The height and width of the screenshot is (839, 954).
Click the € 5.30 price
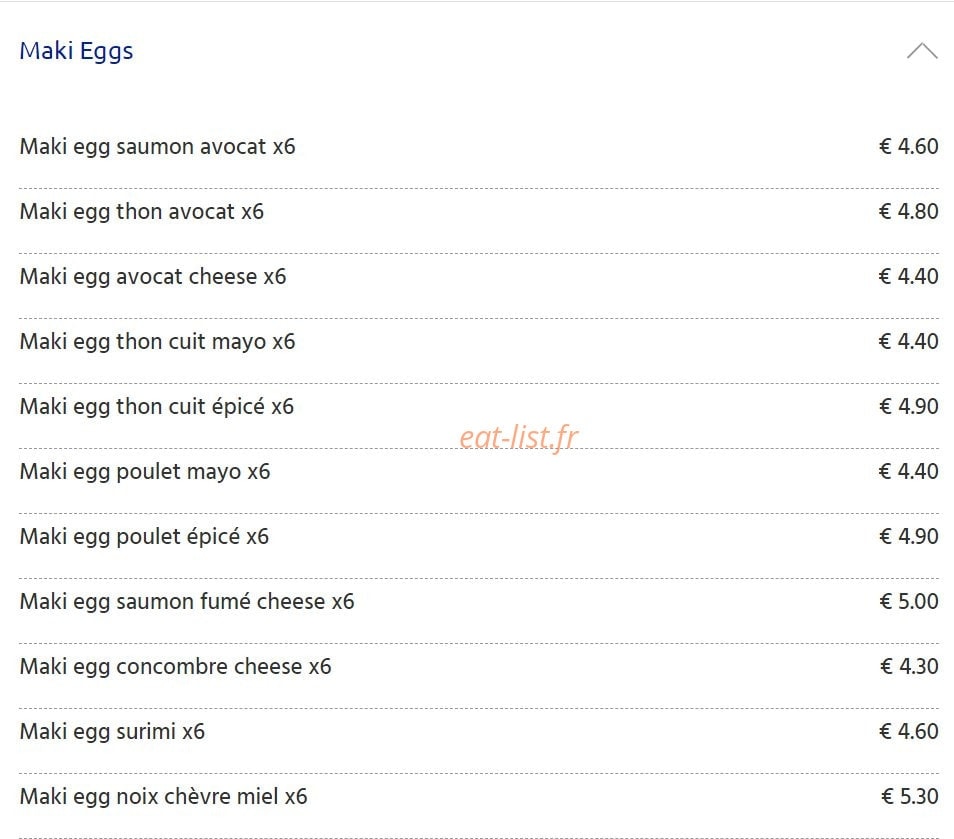pyautogui.click(x=910, y=796)
